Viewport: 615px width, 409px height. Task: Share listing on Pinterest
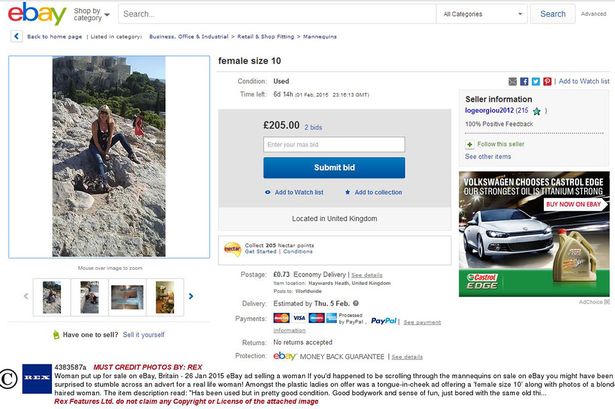546,81
